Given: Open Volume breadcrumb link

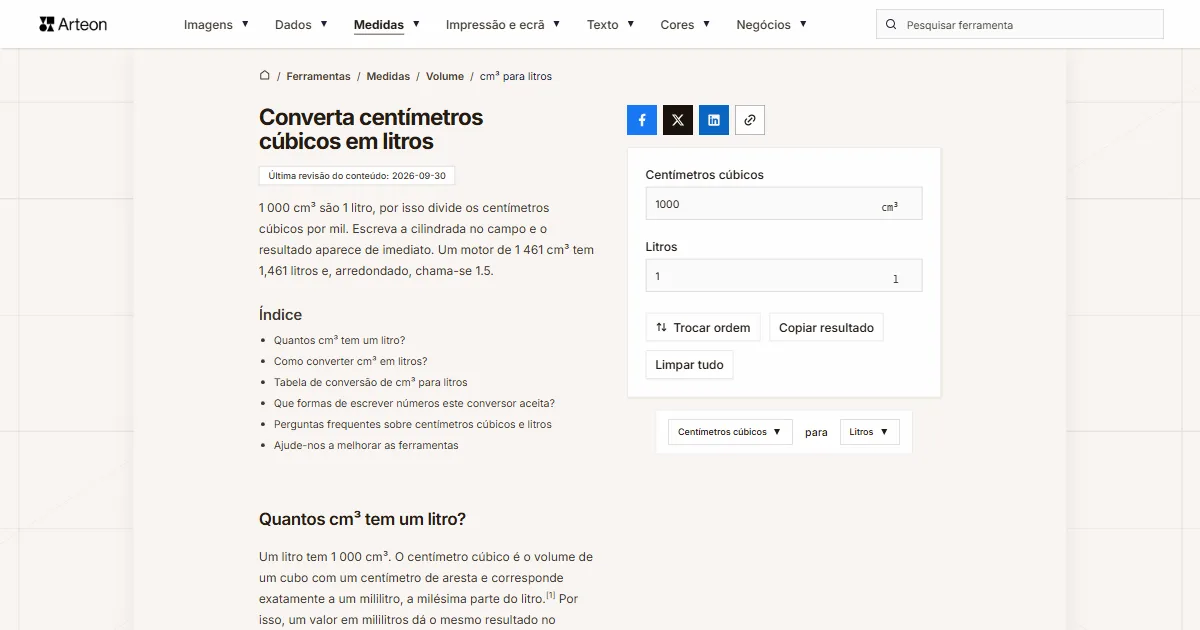Looking at the screenshot, I should point(445,76).
